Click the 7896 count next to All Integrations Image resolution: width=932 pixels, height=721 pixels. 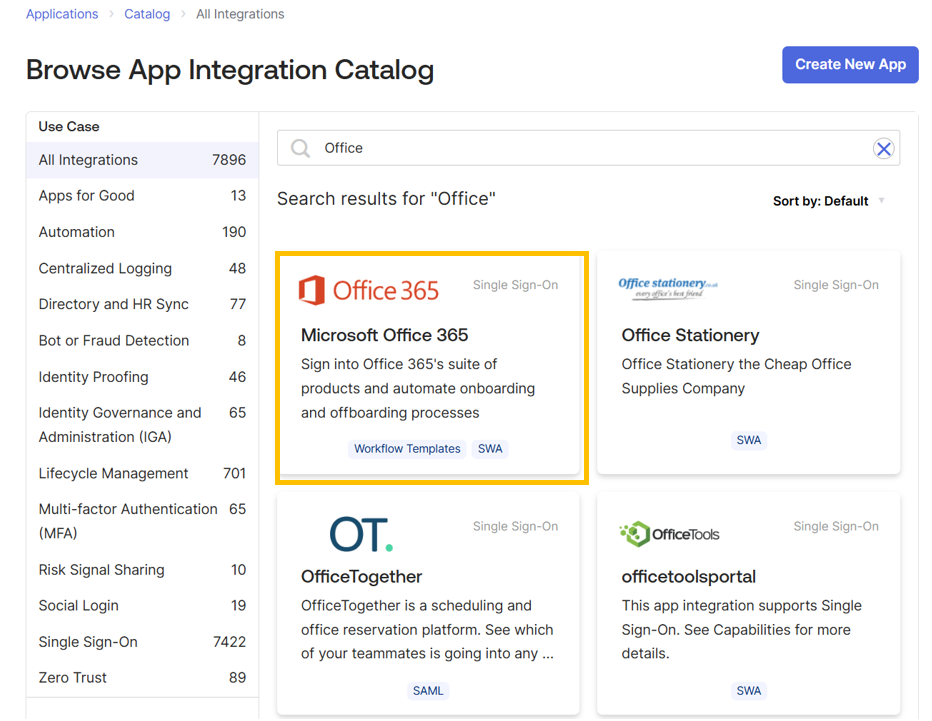pyautogui.click(x=229, y=160)
